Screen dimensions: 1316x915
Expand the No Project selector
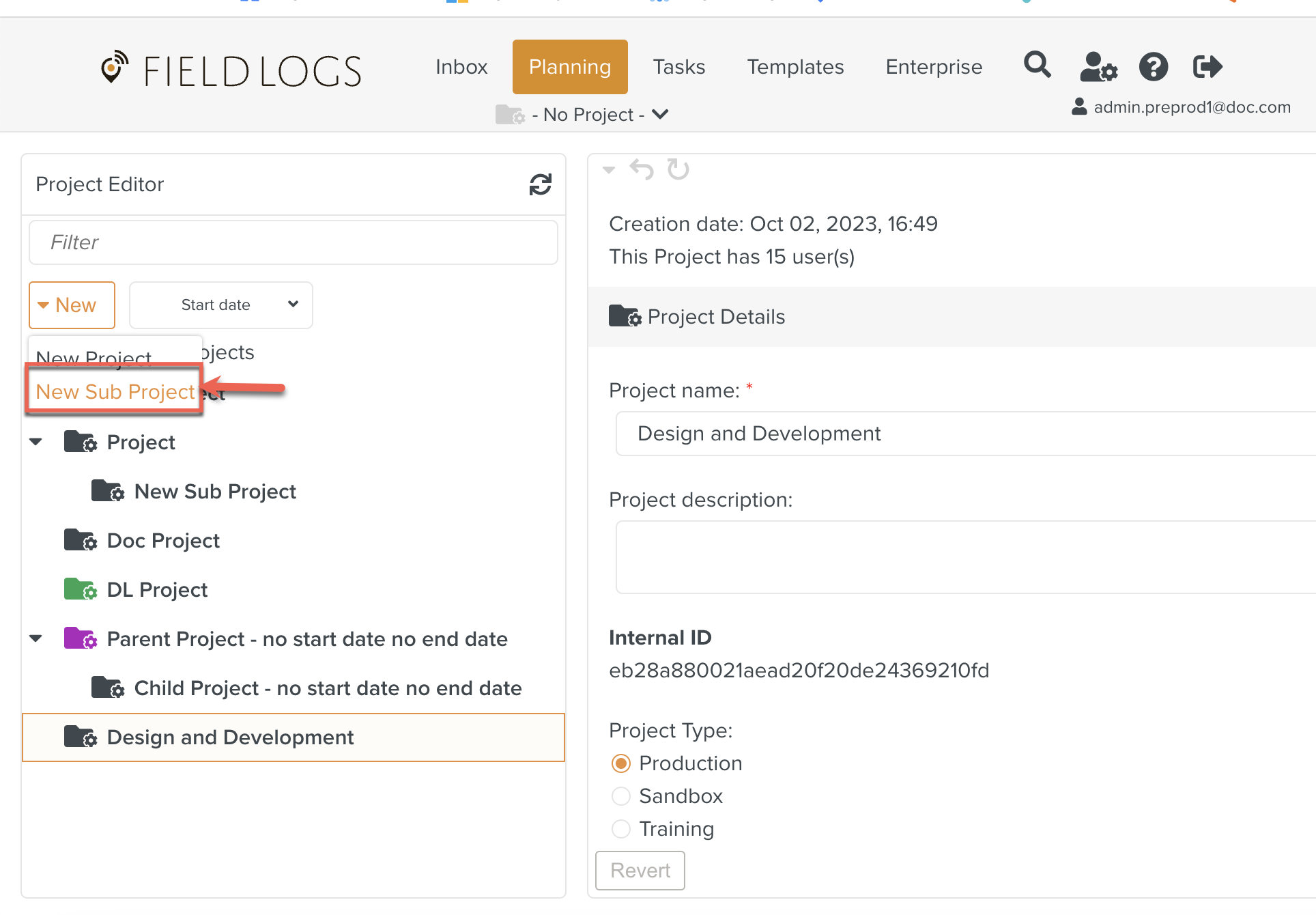pyautogui.click(x=590, y=115)
